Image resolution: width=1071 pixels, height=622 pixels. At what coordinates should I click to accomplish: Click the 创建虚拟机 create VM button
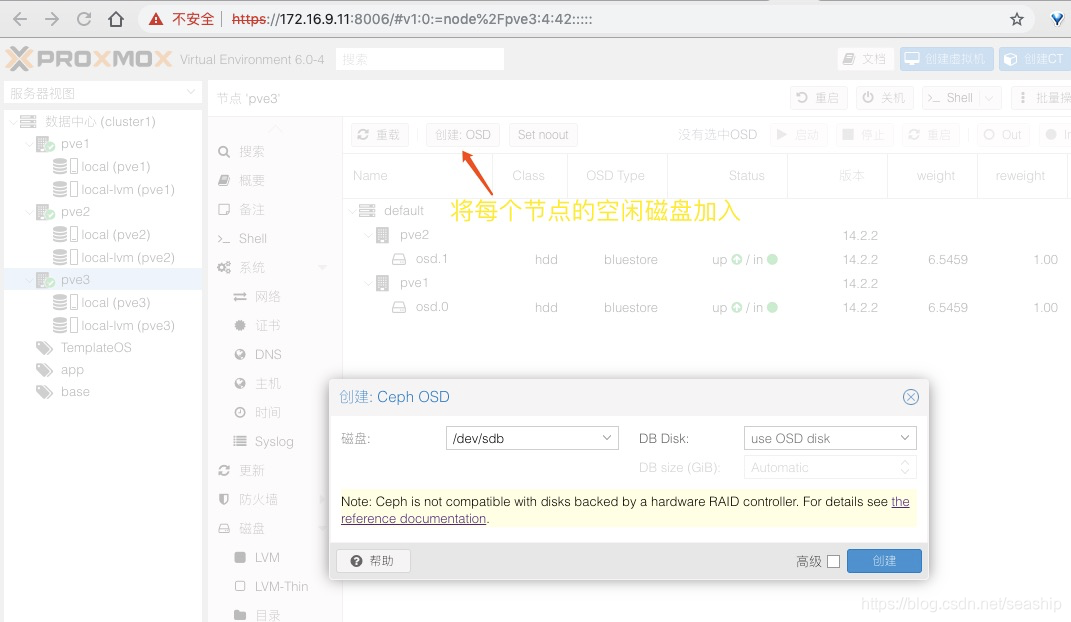945,58
